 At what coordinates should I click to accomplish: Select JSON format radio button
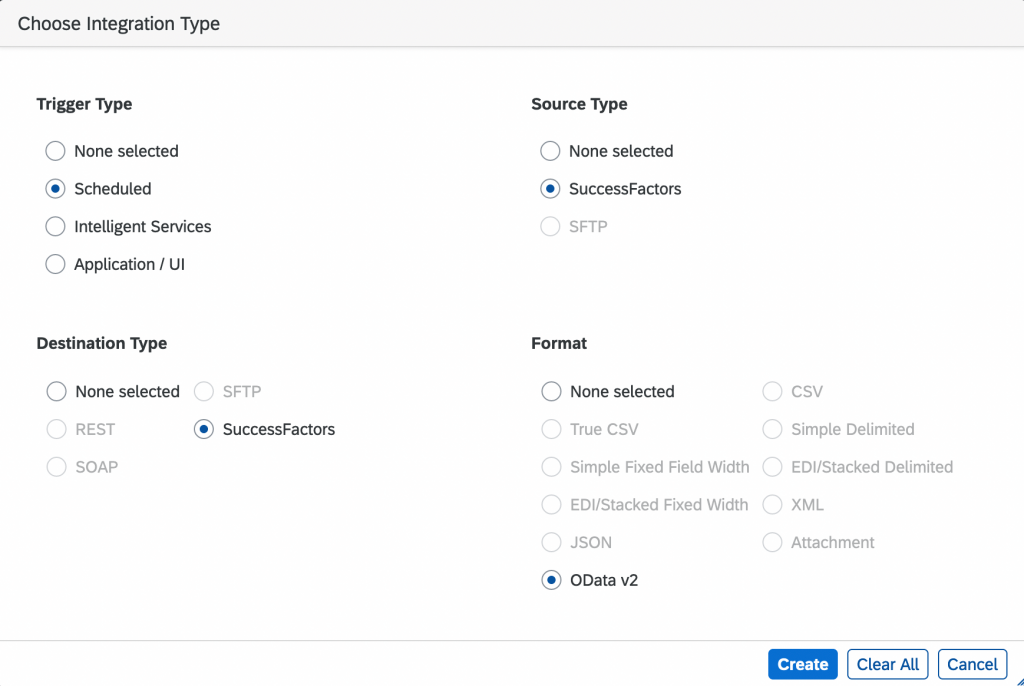[551, 542]
